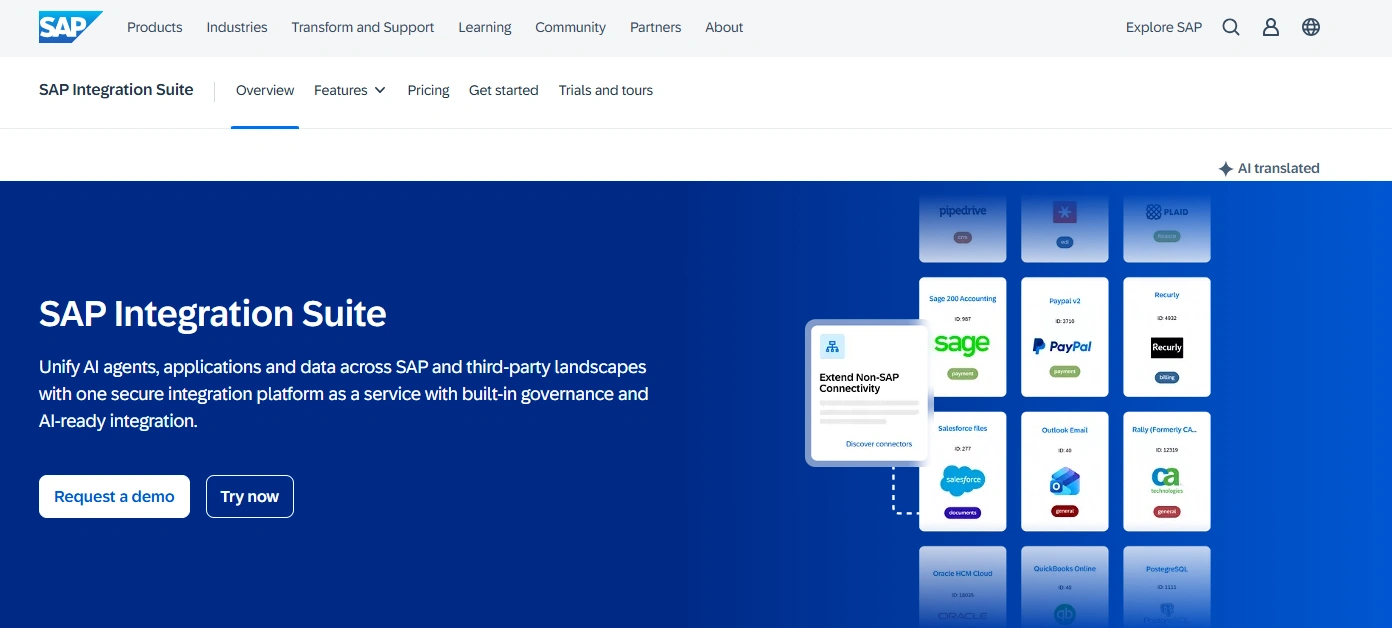Click the Extend Non-SAP Connectivity heading

[x=859, y=382]
